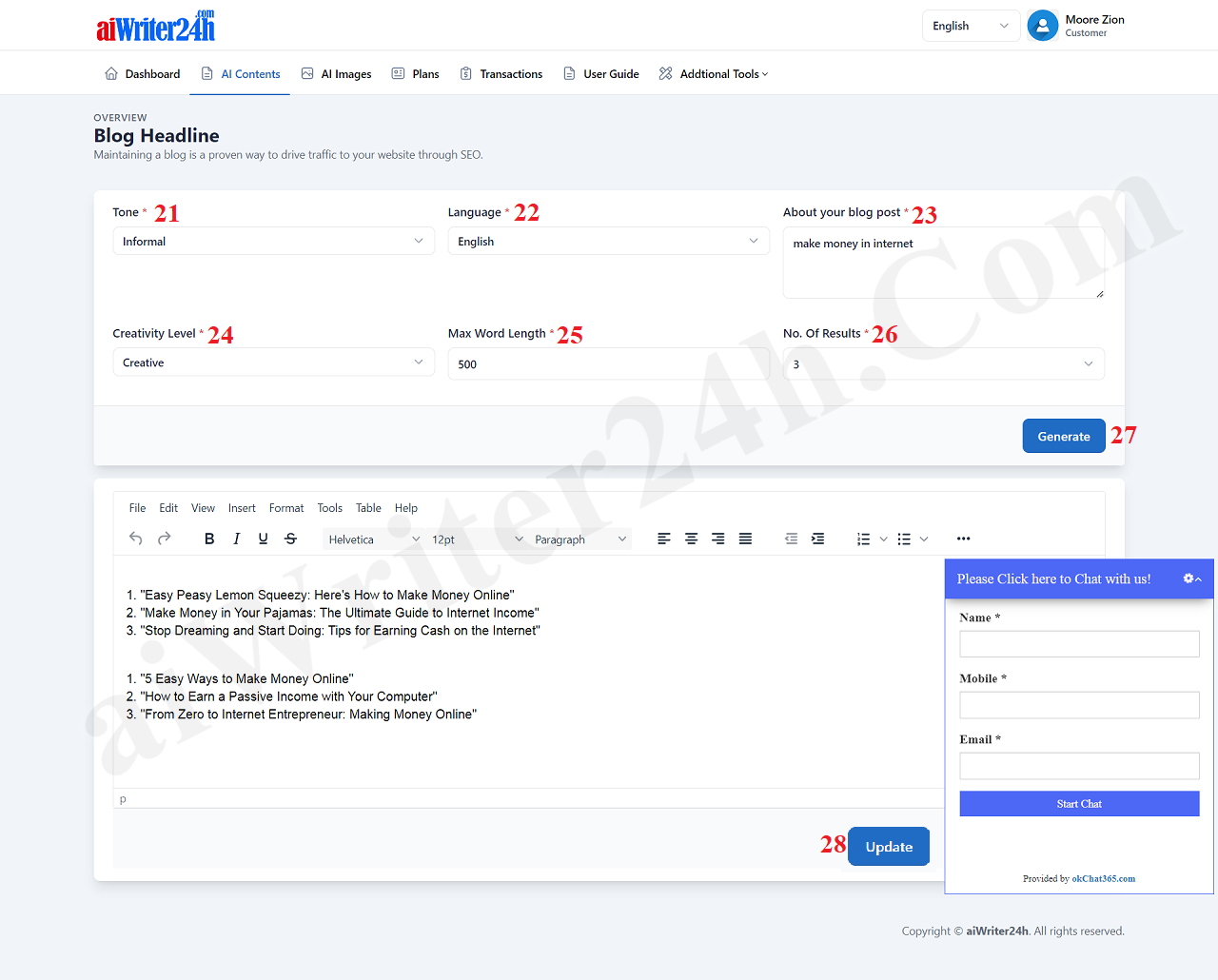Click the Update button

[889, 847]
